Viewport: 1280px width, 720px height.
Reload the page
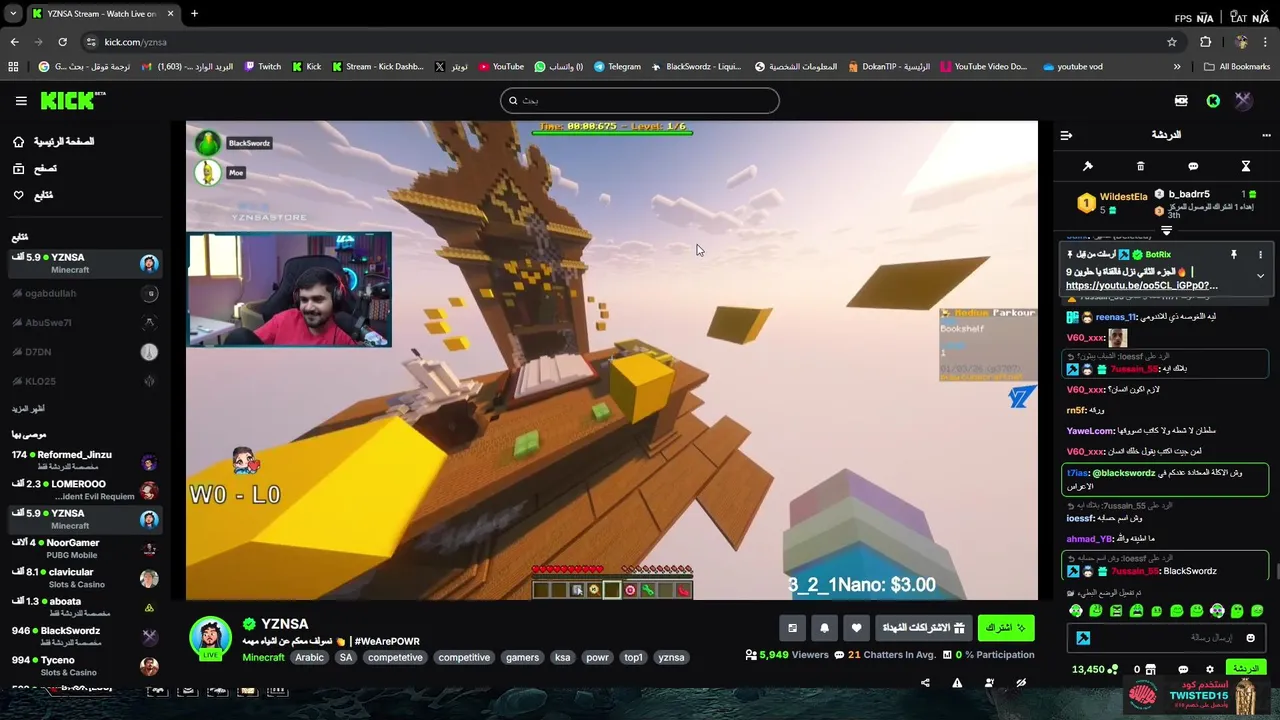coord(62,42)
